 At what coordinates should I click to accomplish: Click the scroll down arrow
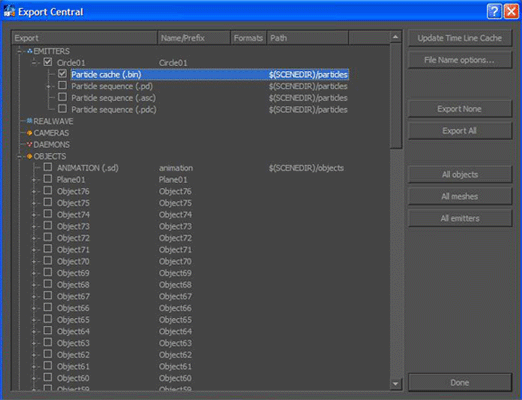[396, 384]
